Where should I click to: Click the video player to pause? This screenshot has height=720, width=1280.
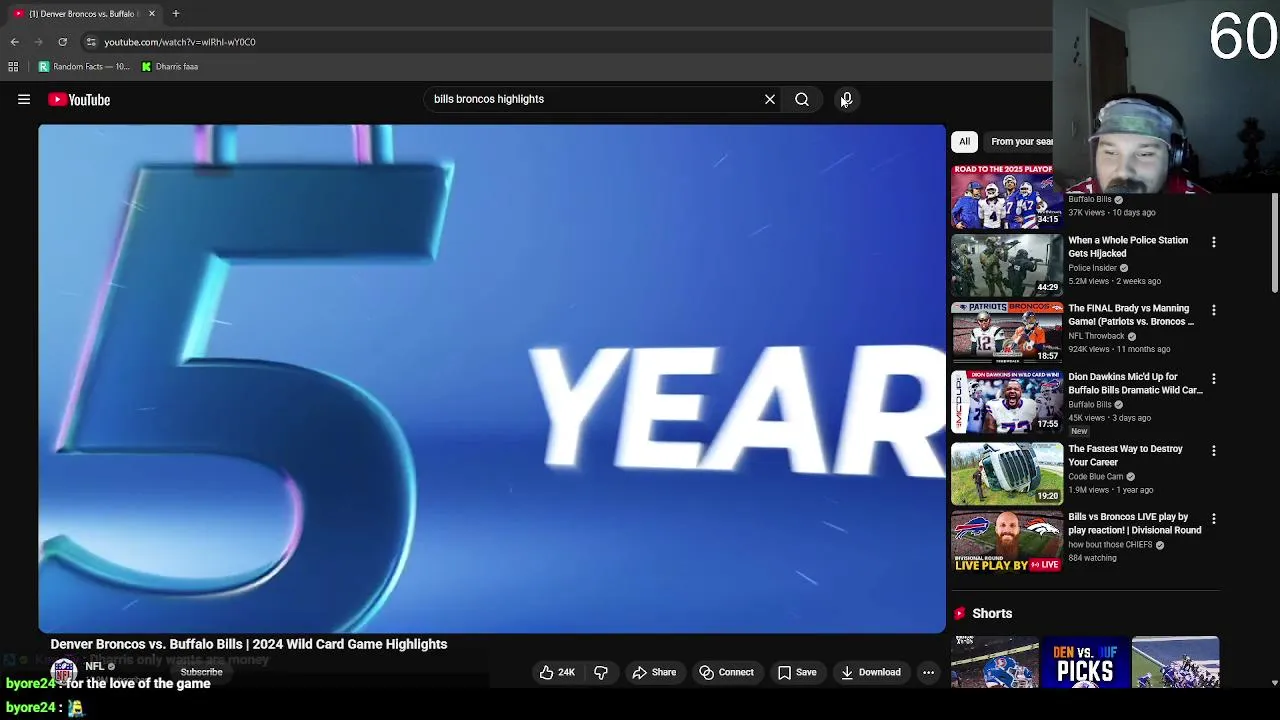[x=492, y=379]
